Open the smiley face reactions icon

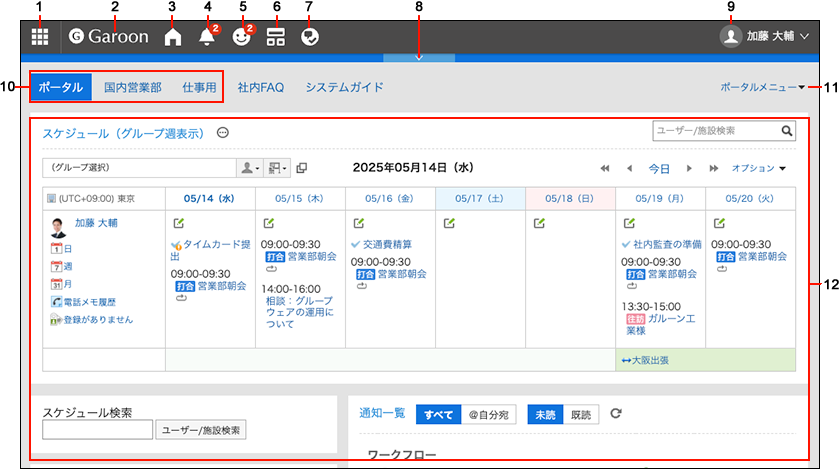pyautogui.click(x=240, y=37)
